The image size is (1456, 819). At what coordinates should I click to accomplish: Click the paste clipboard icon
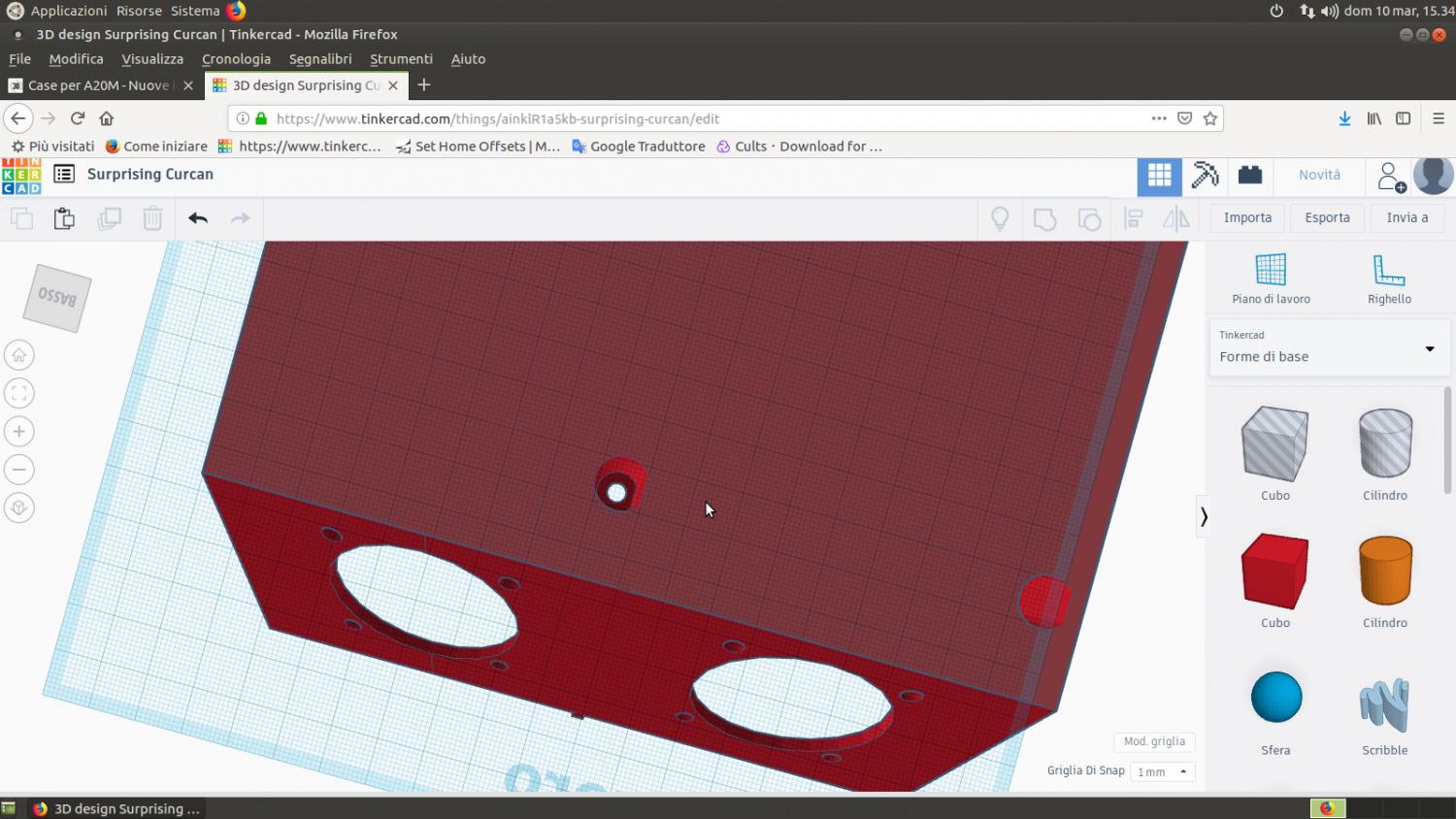[x=64, y=218]
